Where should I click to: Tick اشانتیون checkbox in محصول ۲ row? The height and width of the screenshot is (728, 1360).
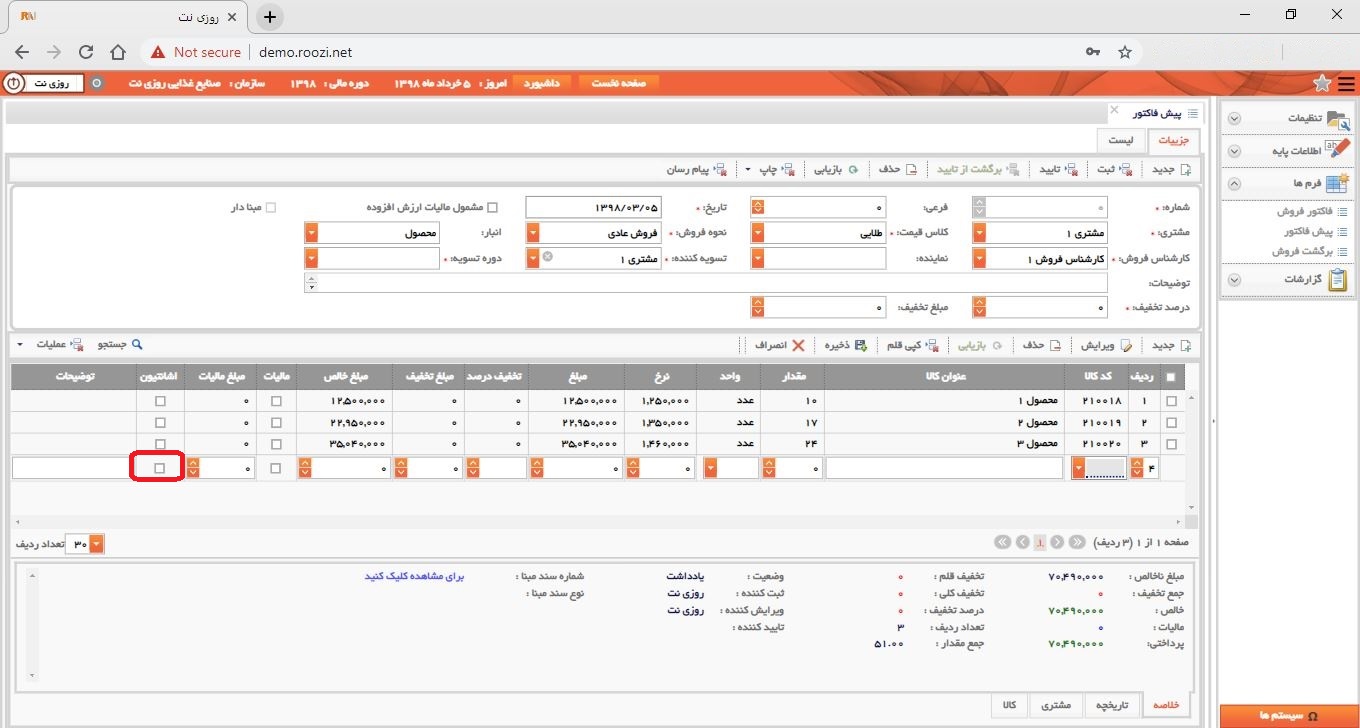[x=160, y=422]
